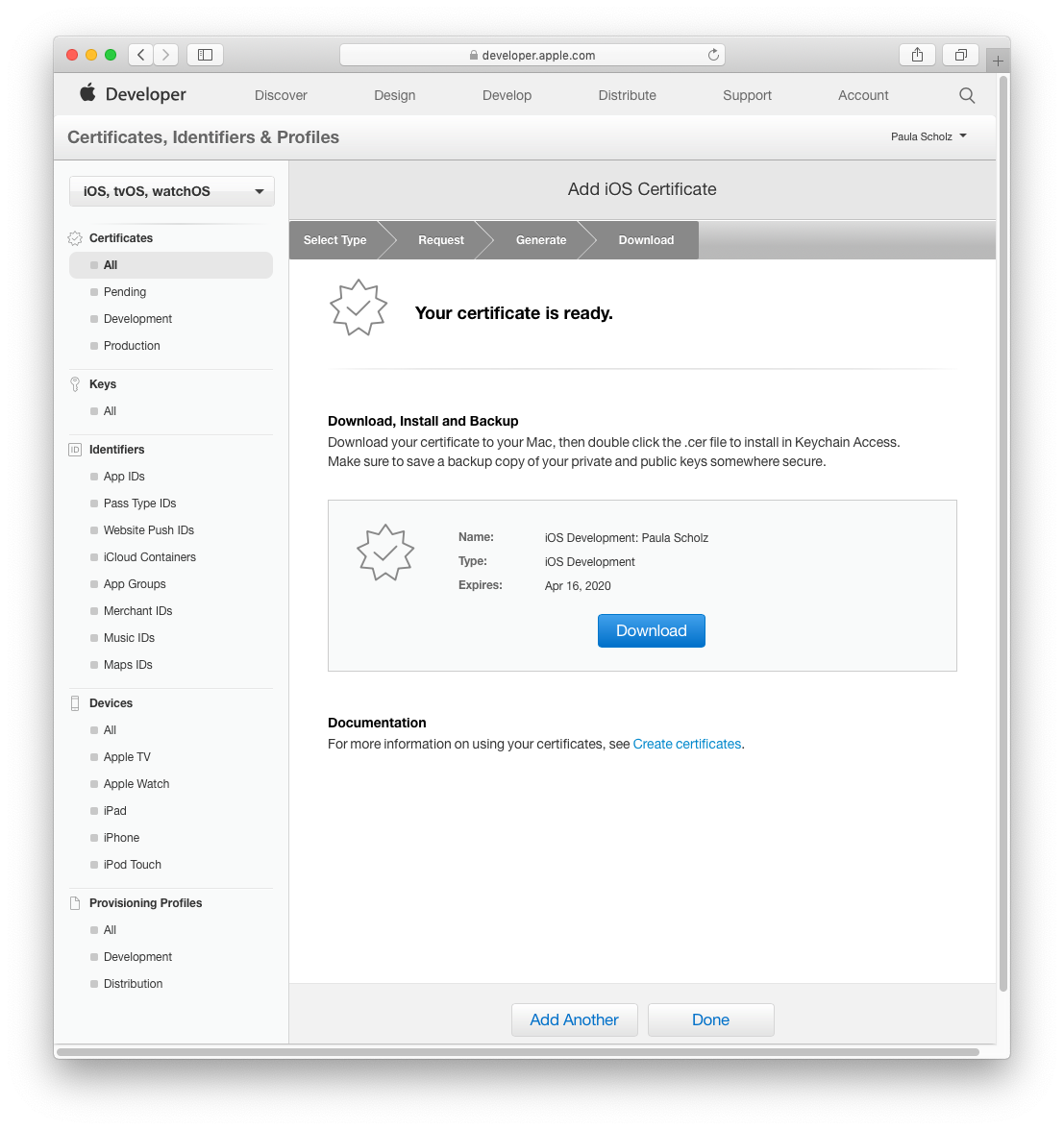
Task: Select All under Certificates
Action: [x=171, y=265]
